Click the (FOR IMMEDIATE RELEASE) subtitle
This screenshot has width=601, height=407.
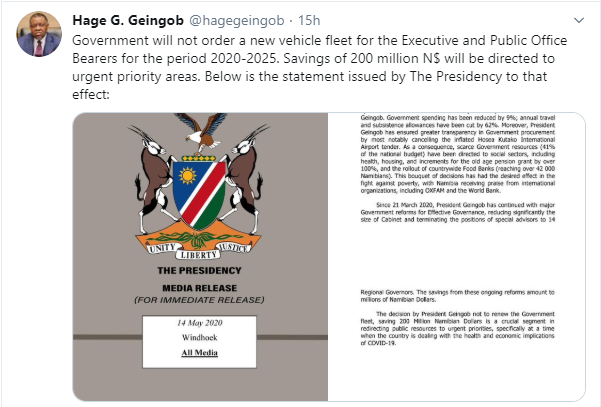click(199, 300)
